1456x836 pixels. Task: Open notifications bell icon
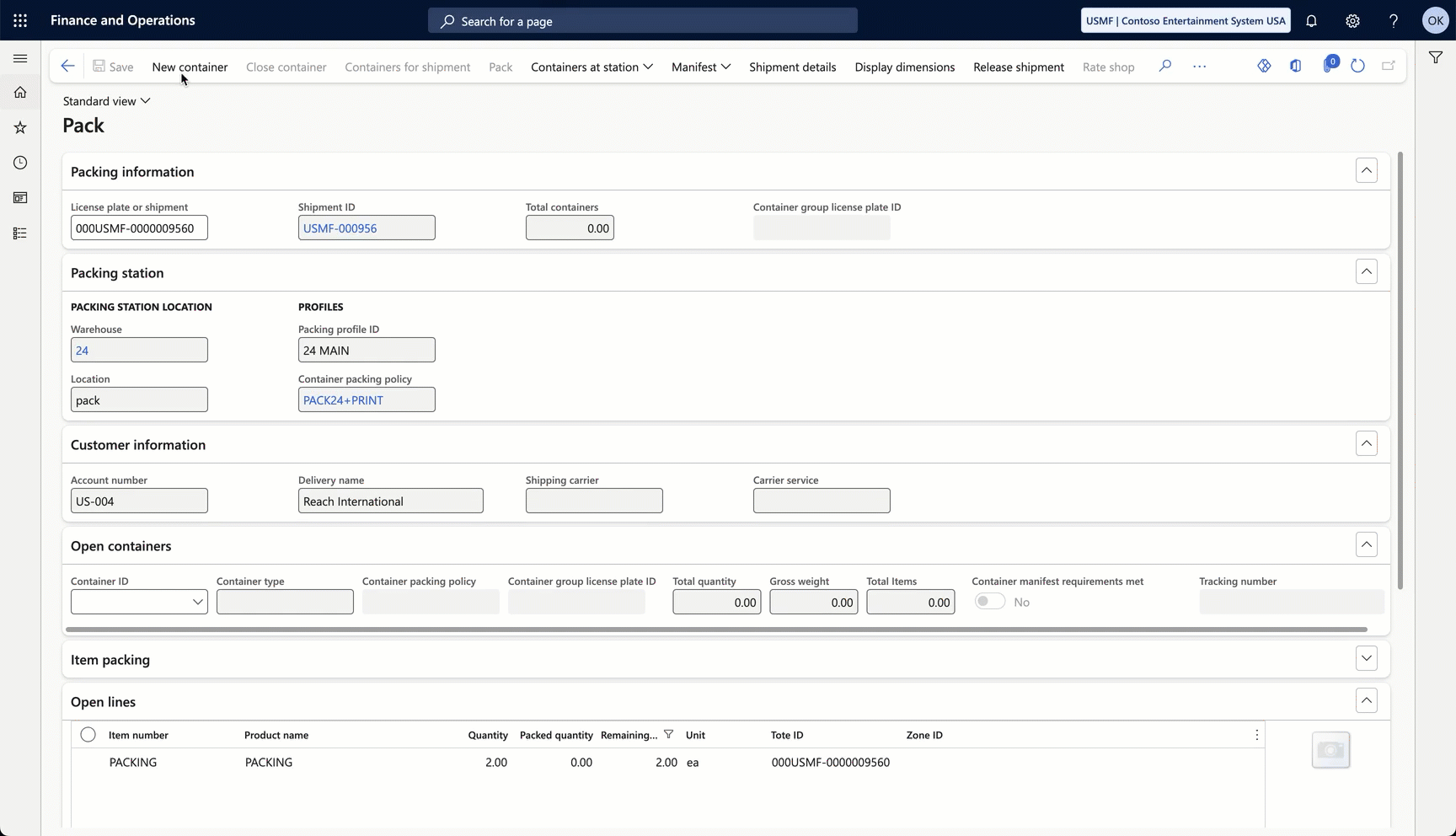pos(1311,21)
